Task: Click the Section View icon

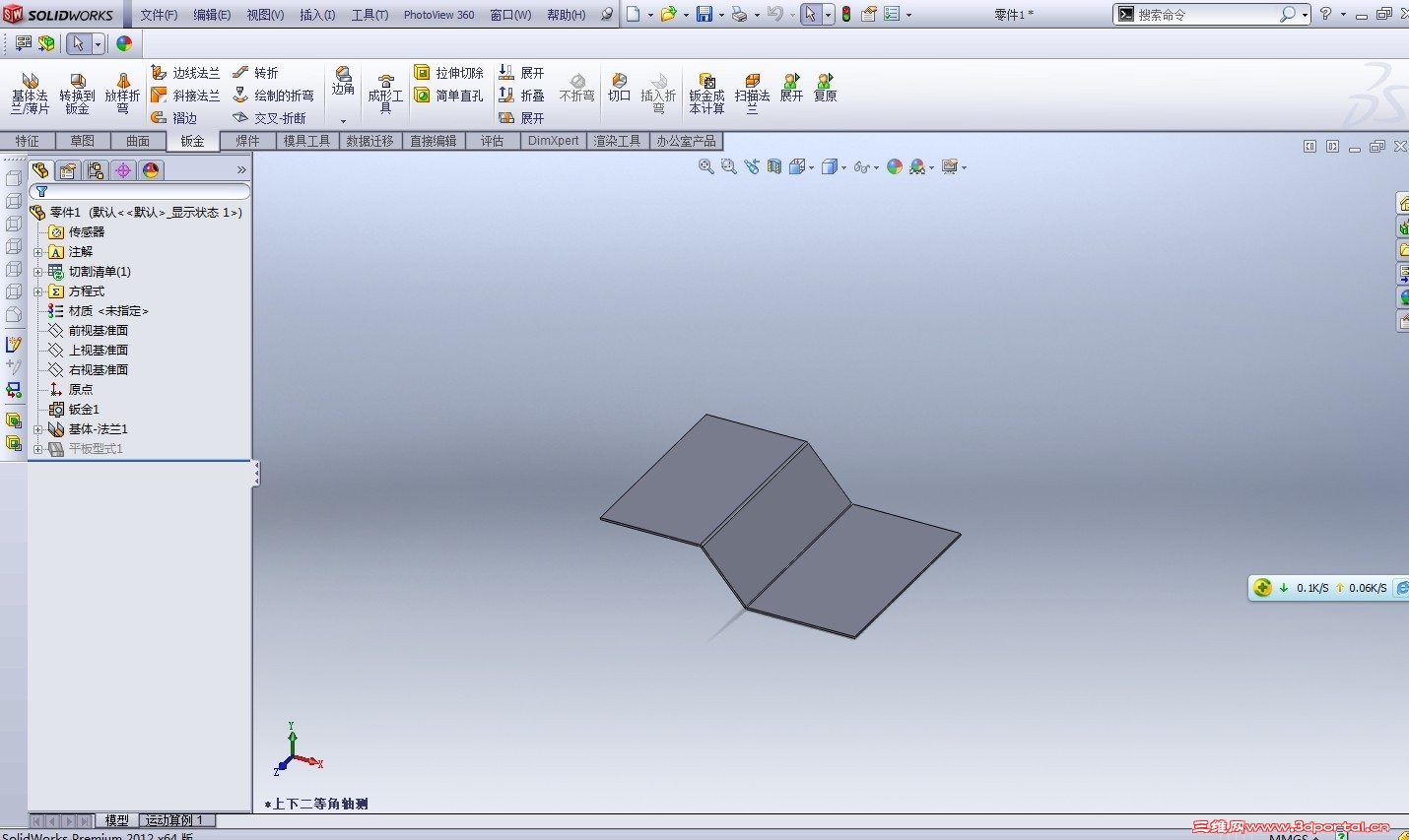Action: (x=774, y=167)
